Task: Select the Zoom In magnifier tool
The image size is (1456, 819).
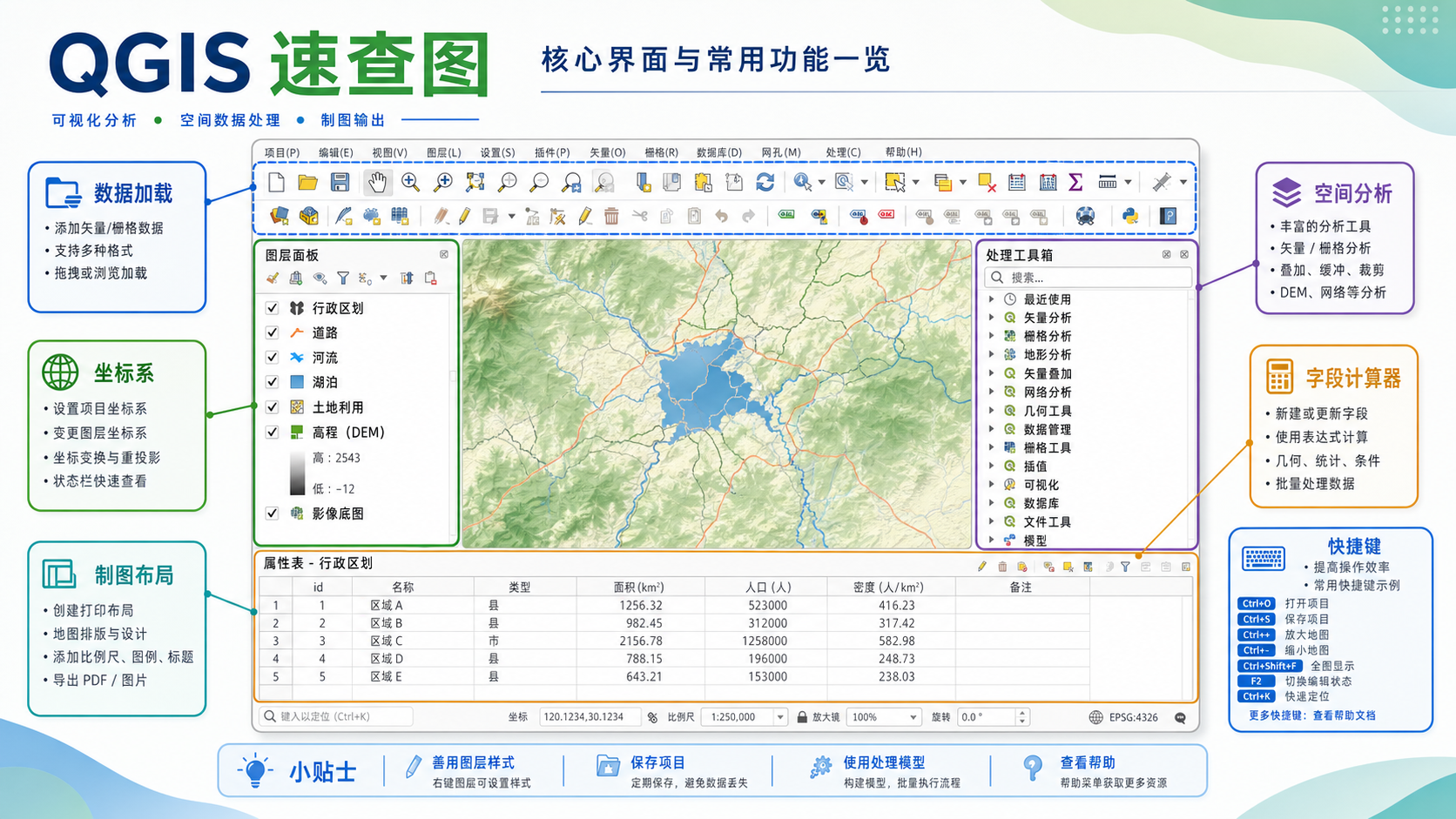Action: (410, 182)
